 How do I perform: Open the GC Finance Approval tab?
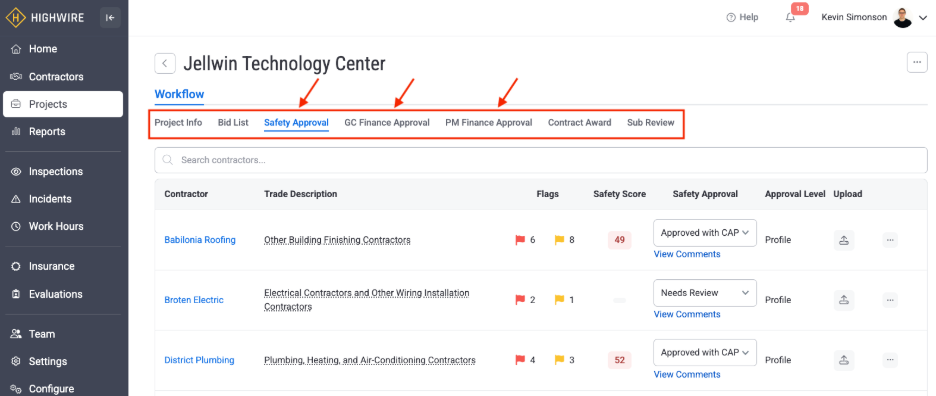[387, 122]
